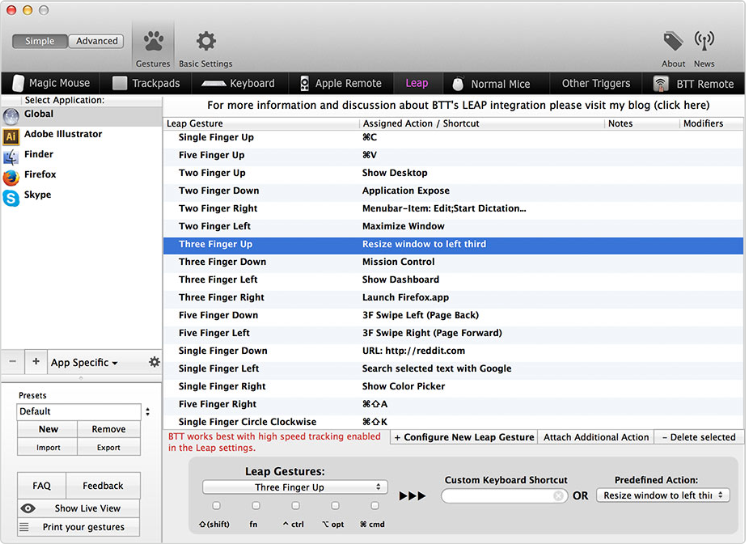Click Configure New Leap Gesture

[464, 437]
